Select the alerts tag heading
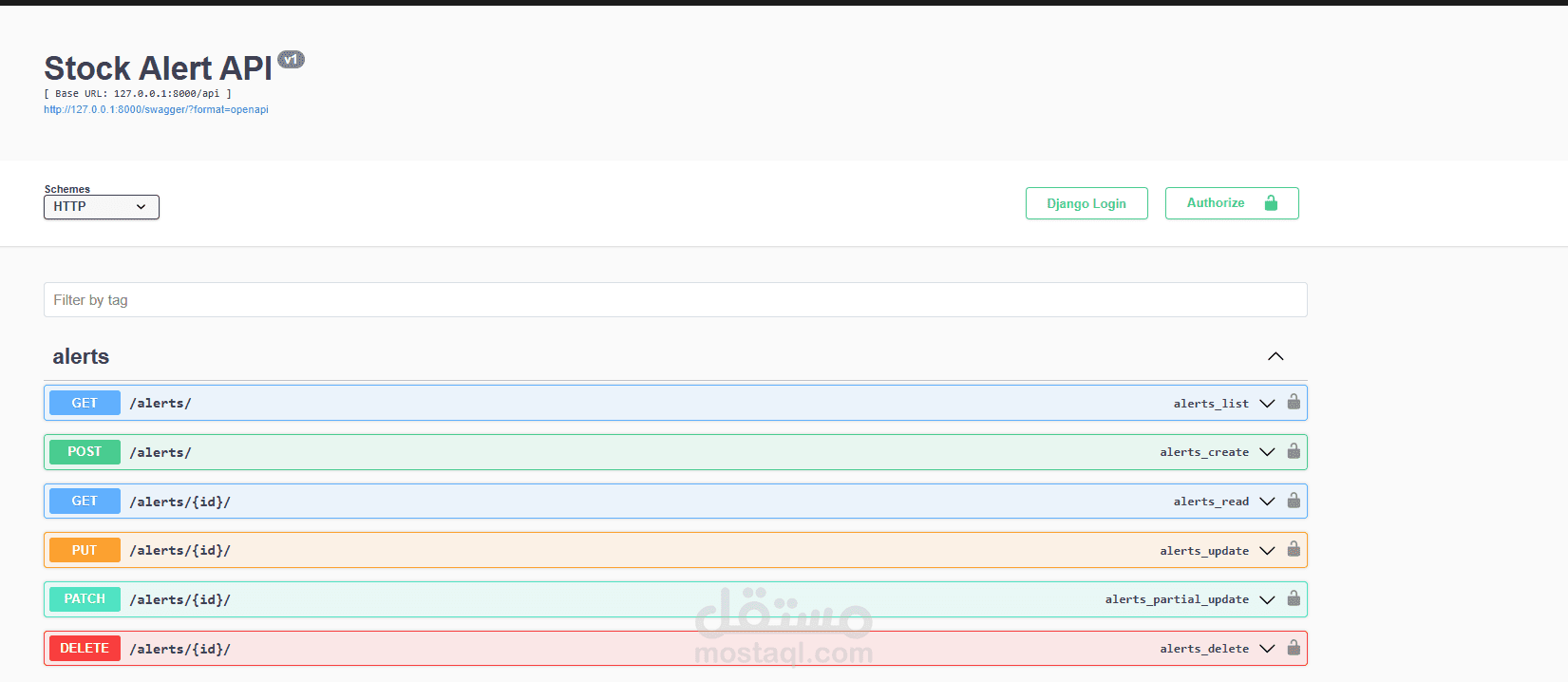The height and width of the screenshot is (682, 1568). tap(81, 356)
